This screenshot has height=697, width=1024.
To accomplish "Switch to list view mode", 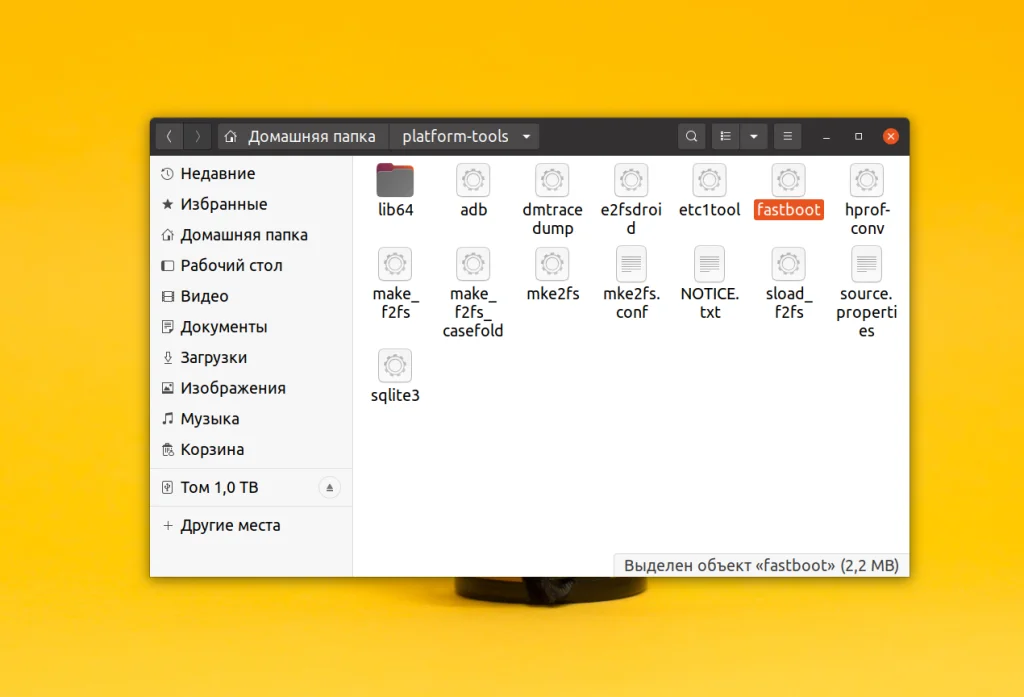I will [725, 136].
